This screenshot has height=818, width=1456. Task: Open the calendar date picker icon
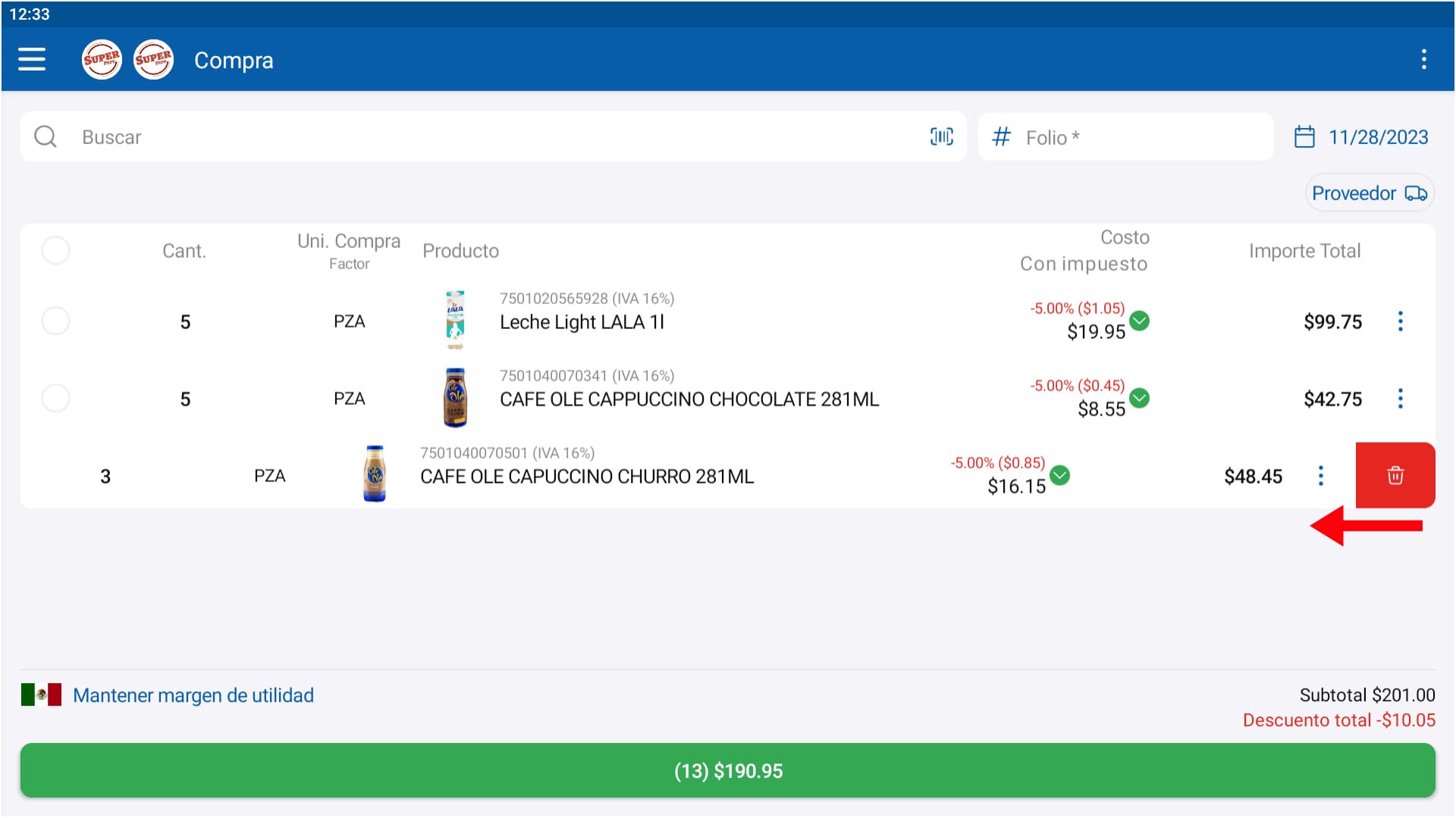pos(1305,136)
